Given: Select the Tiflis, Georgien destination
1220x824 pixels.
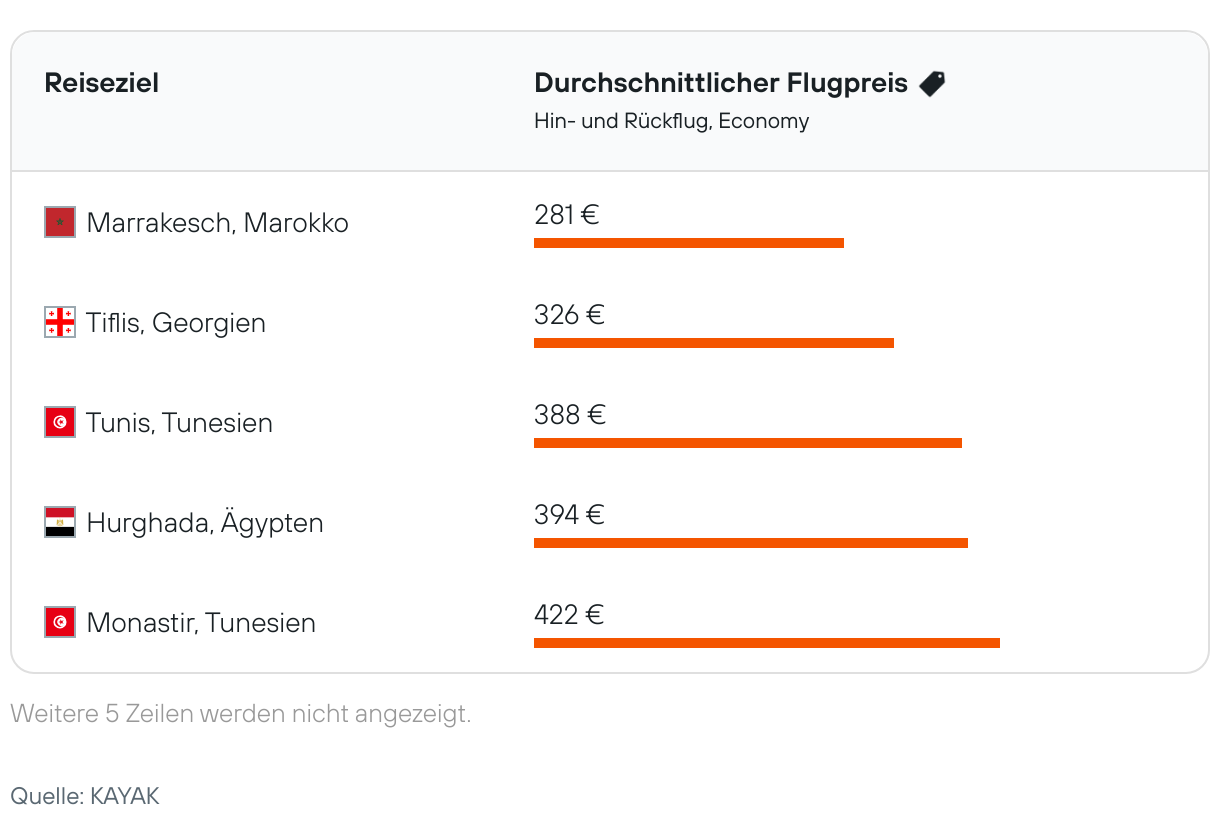Looking at the screenshot, I should click(x=176, y=323).
